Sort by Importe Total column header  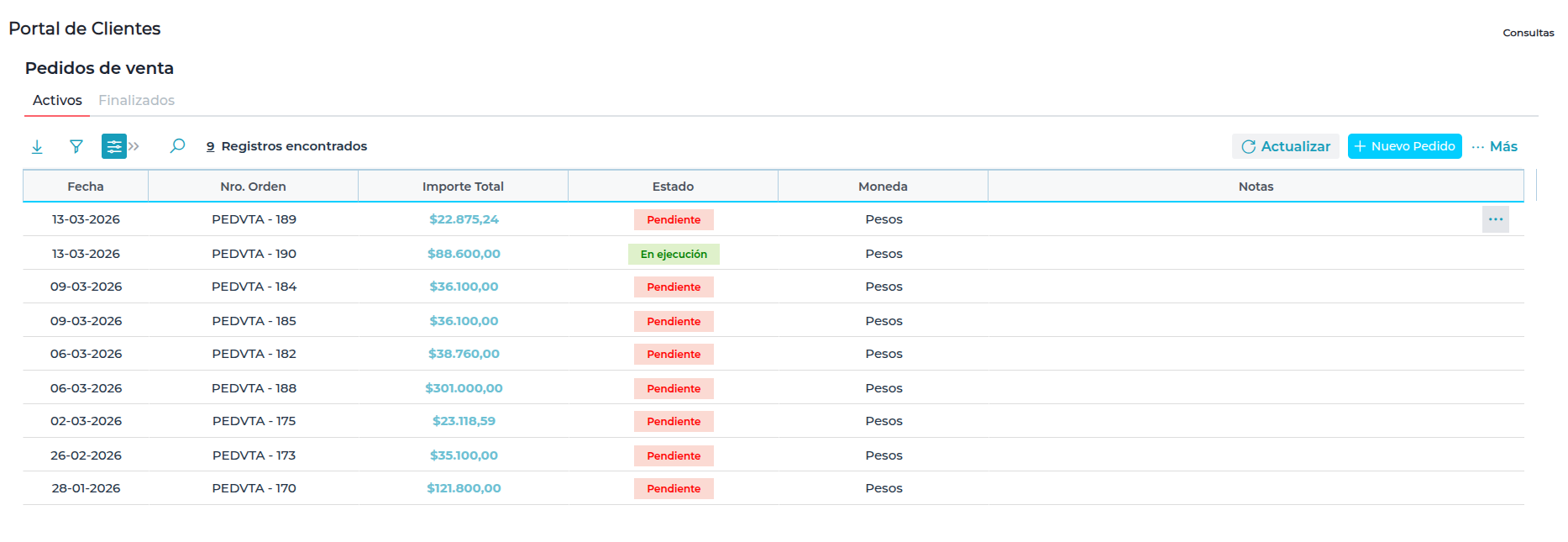463,187
